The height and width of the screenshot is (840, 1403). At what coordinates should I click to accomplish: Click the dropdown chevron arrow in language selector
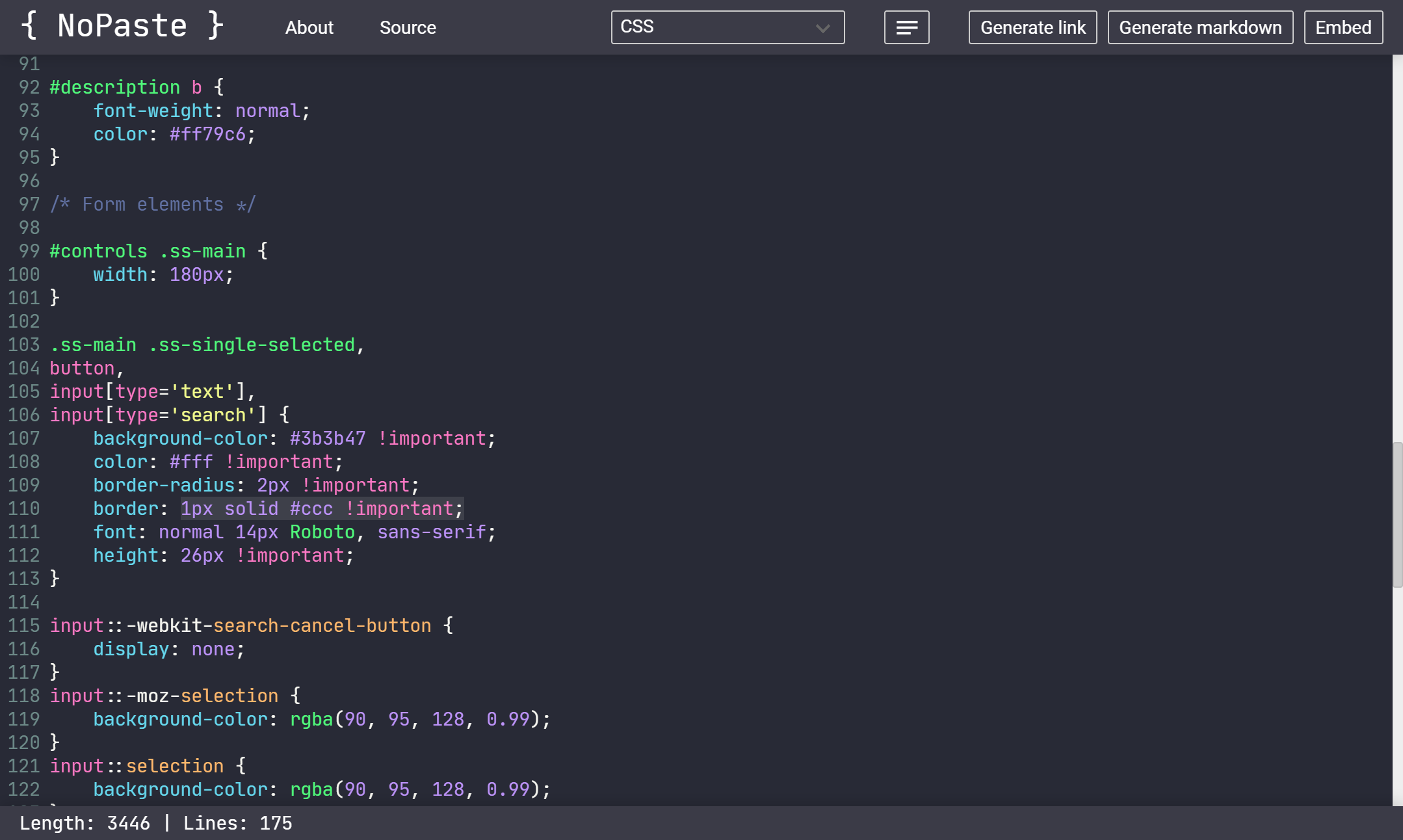point(822,28)
